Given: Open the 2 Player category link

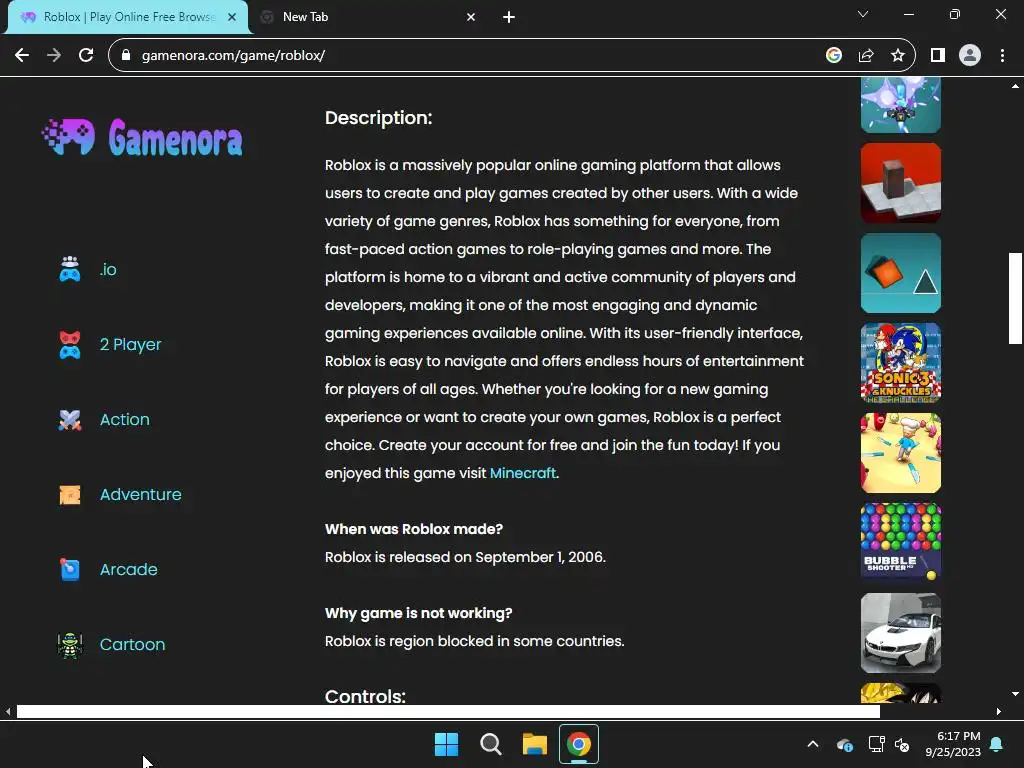Looking at the screenshot, I should 131,344.
